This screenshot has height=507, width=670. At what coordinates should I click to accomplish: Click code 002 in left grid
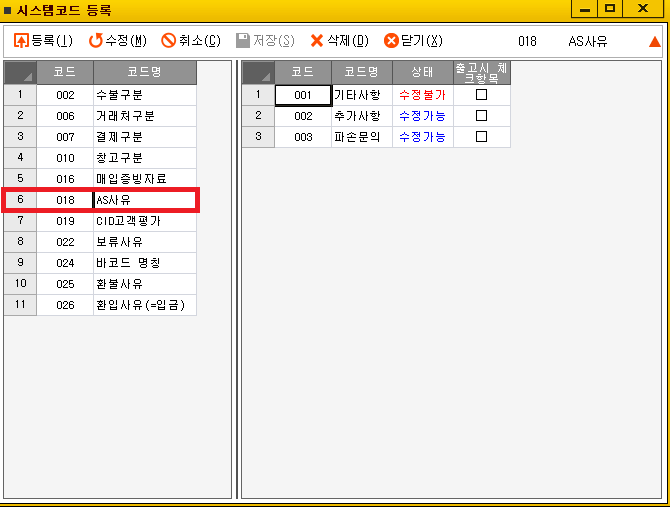click(65, 94)
